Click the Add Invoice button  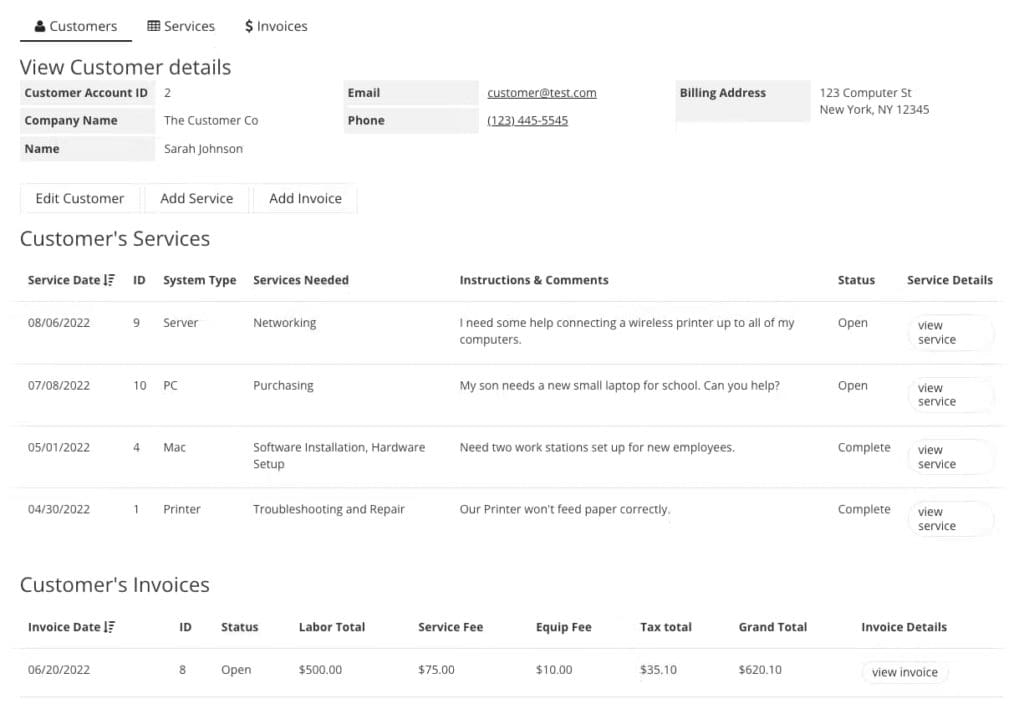[305, 198]
